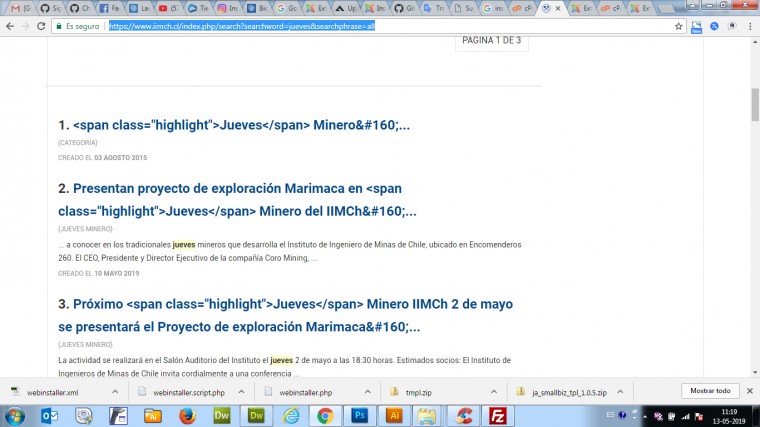Close the active iimch tab
The image size is (760, 427).
click(558, 8)
